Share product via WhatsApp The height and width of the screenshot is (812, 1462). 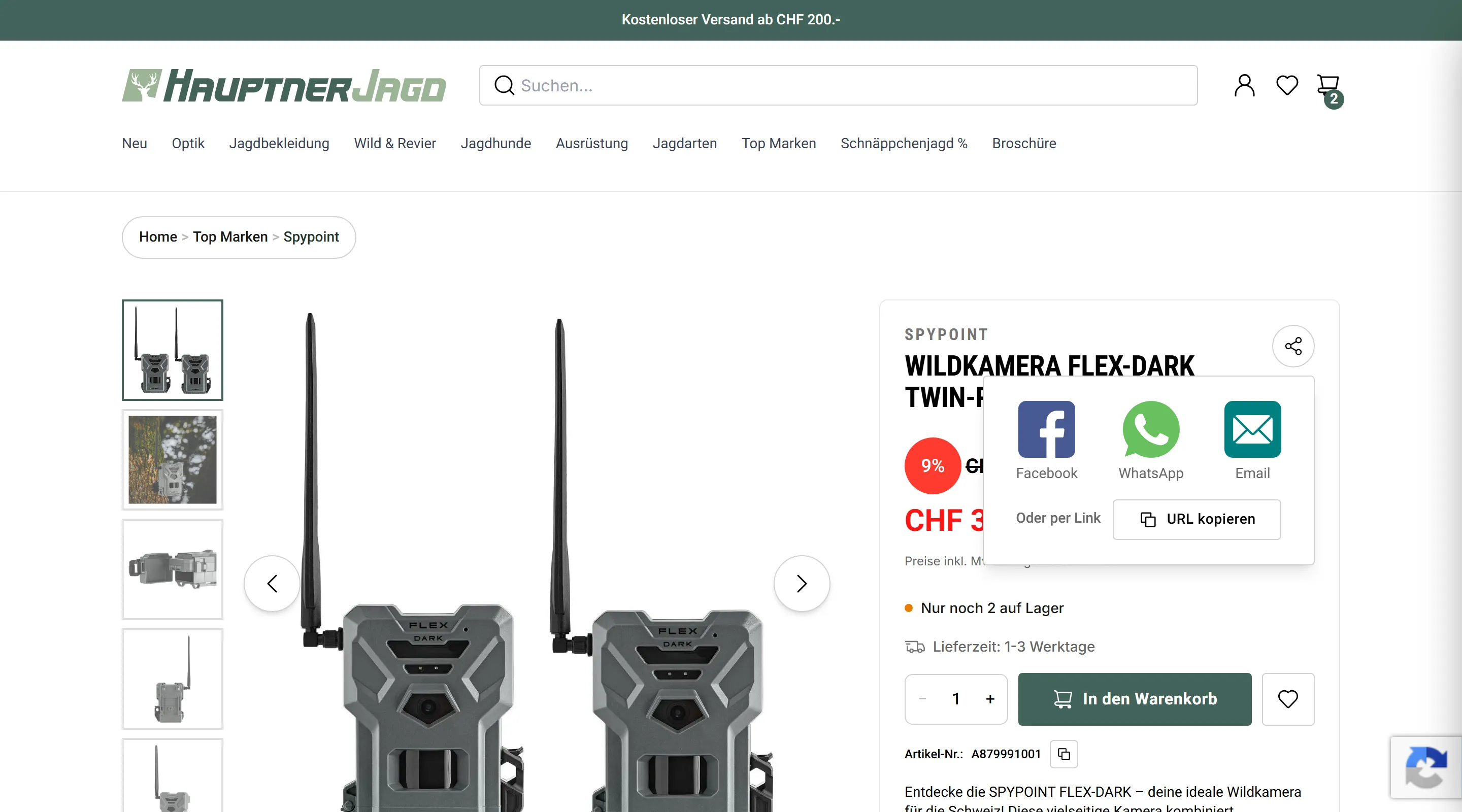click(x=1150, y=441)
